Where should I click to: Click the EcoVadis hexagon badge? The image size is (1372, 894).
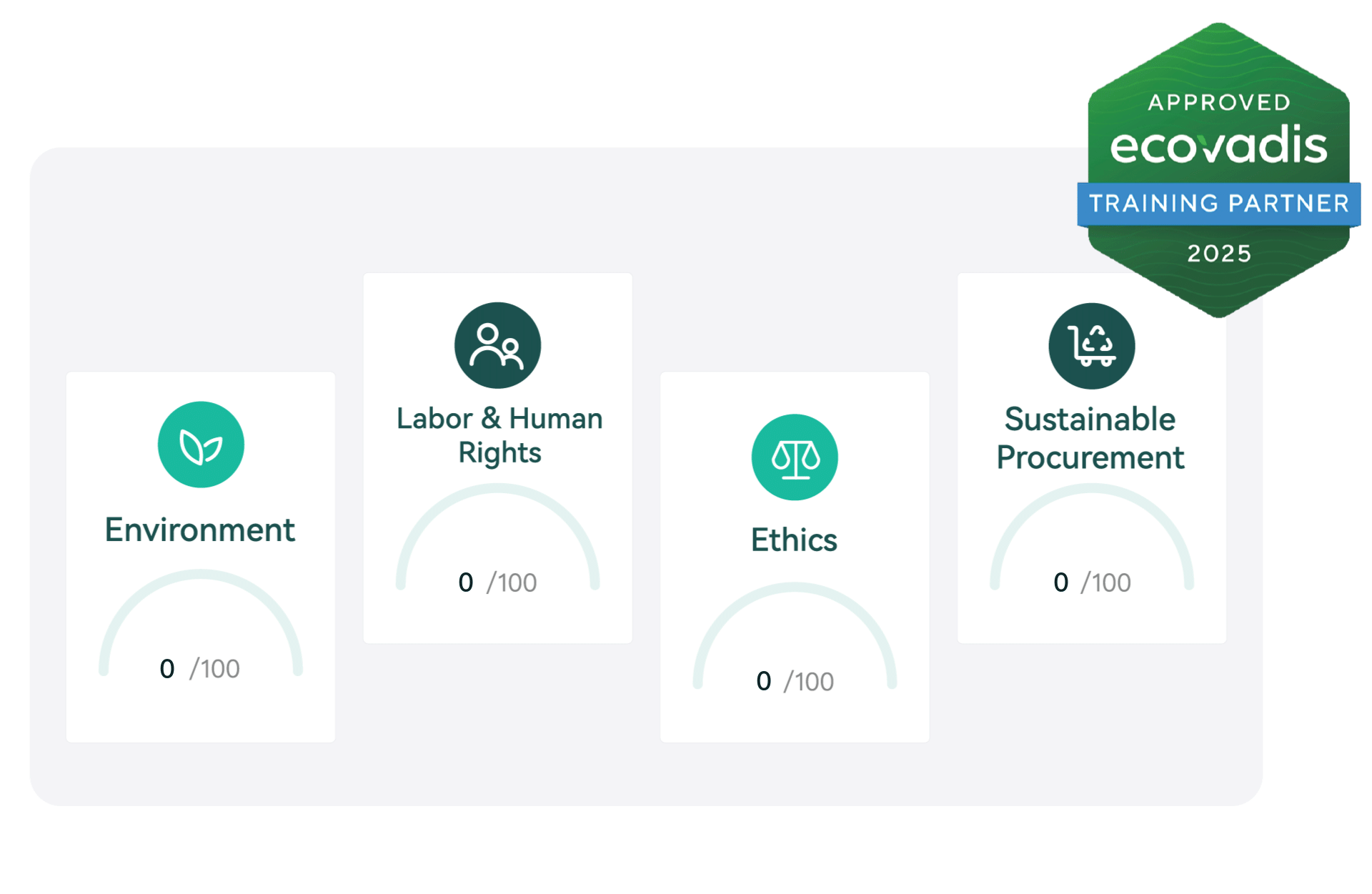tap(1218, 170)
